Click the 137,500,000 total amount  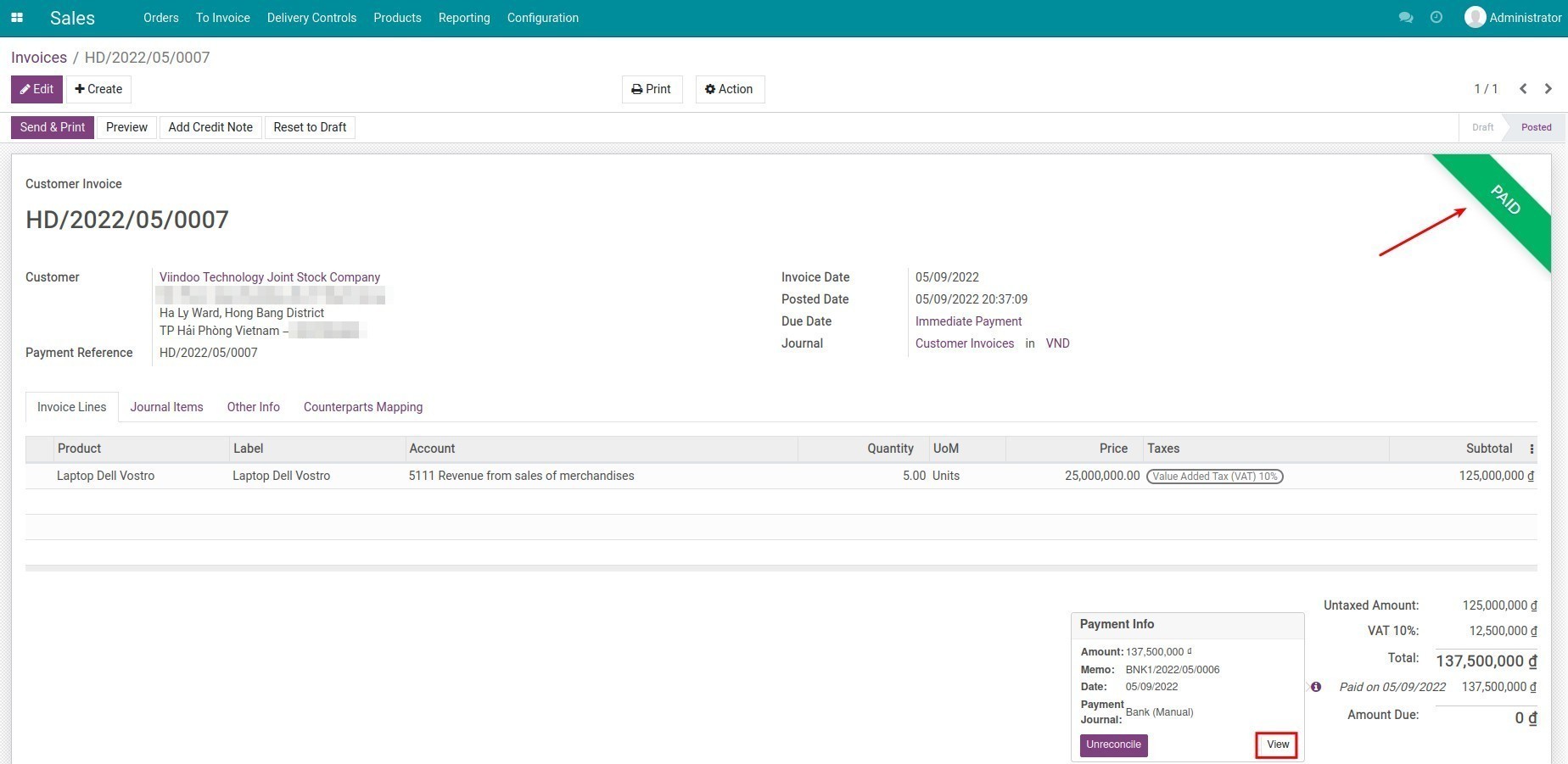point(1486,661)
